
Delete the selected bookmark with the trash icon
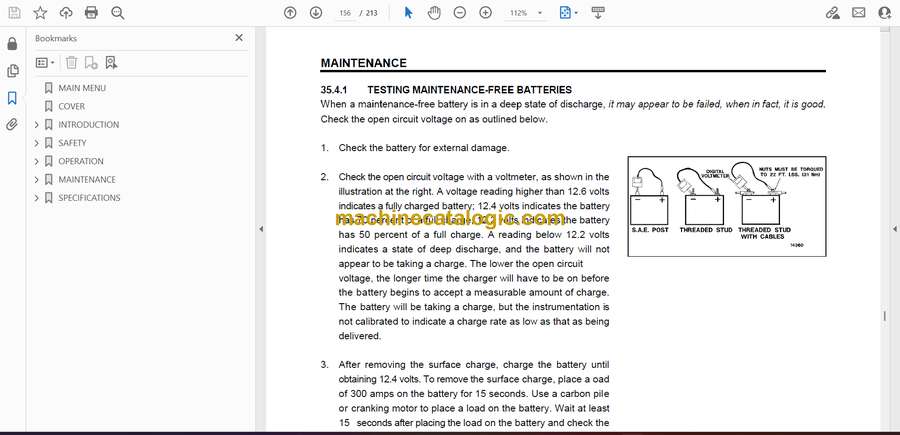coord(71,63)
